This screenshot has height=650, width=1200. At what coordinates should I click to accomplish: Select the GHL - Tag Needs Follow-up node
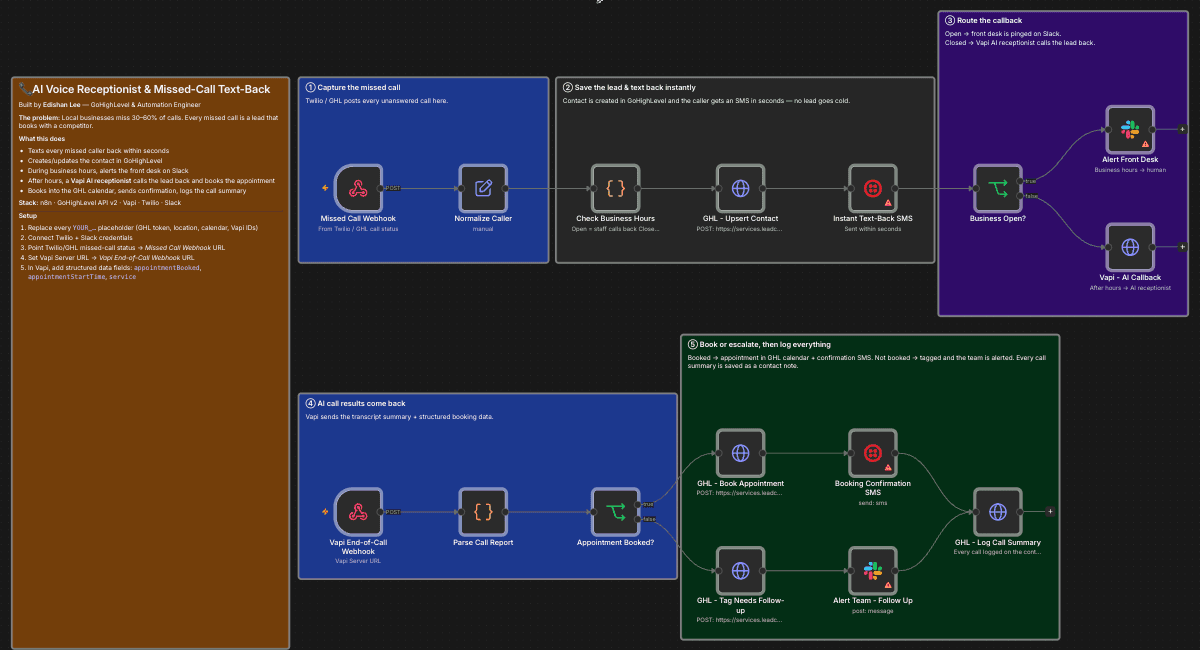click(x=741, y=570)
